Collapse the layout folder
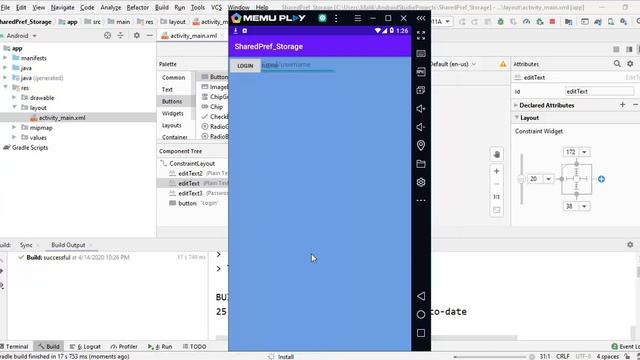This screenshot has width=640, height=360. 14,107
